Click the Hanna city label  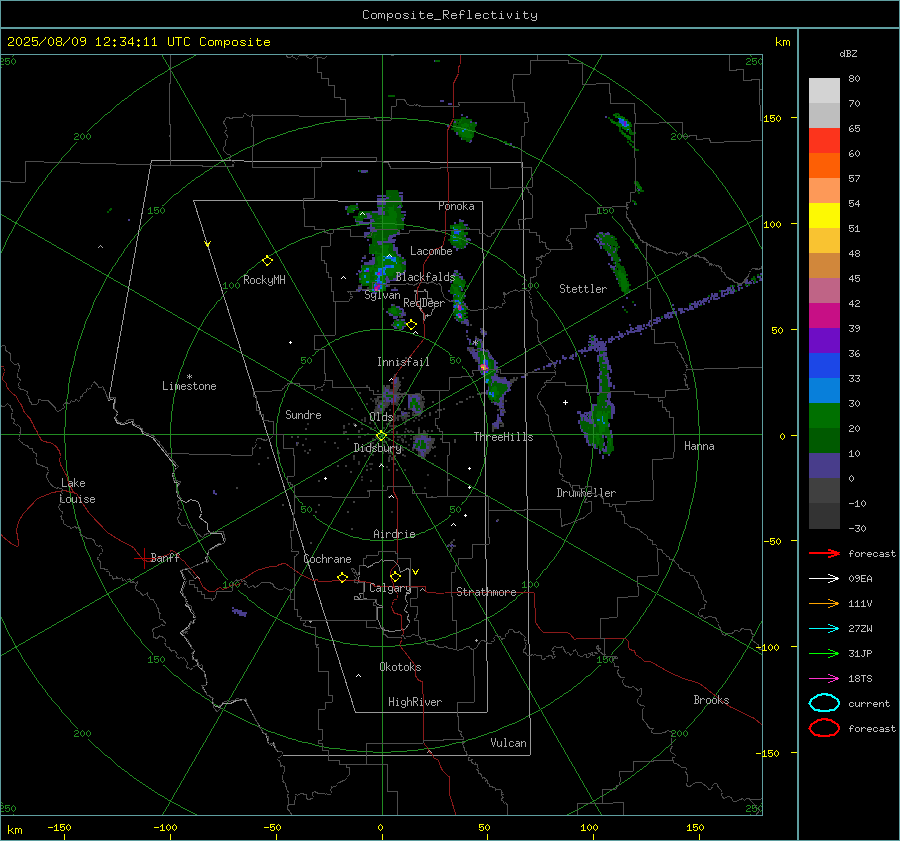pyautogui.click(x=699, y=446)
